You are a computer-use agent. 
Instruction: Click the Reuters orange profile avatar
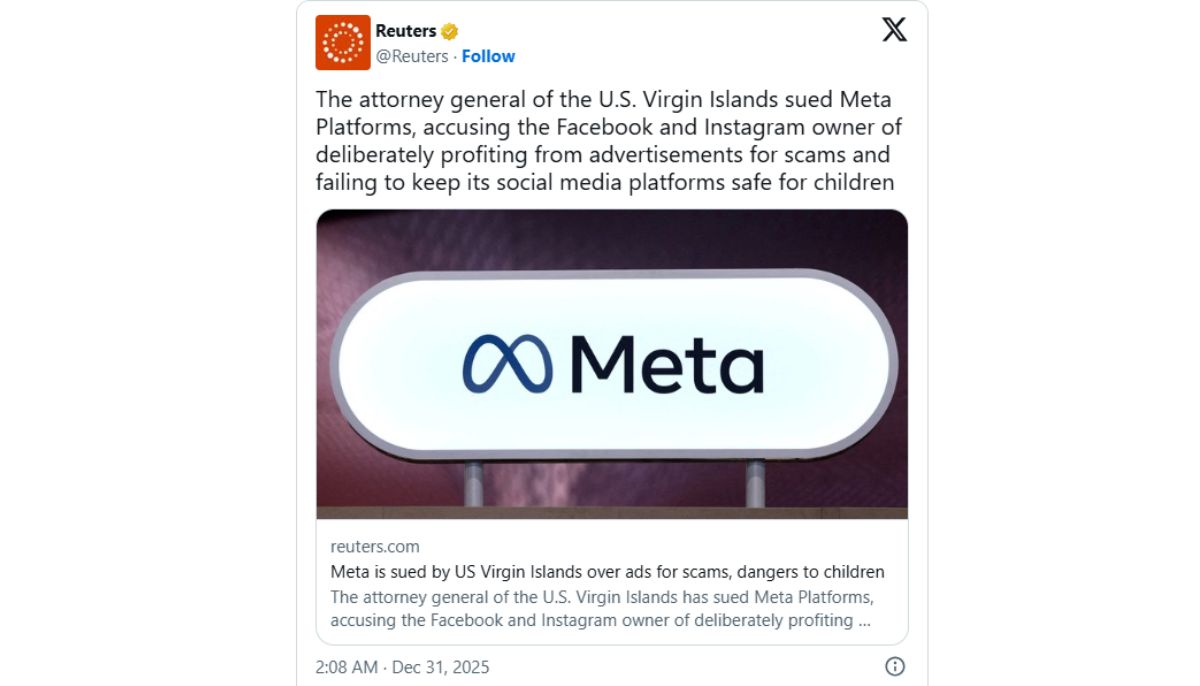(x=343, y=43)
